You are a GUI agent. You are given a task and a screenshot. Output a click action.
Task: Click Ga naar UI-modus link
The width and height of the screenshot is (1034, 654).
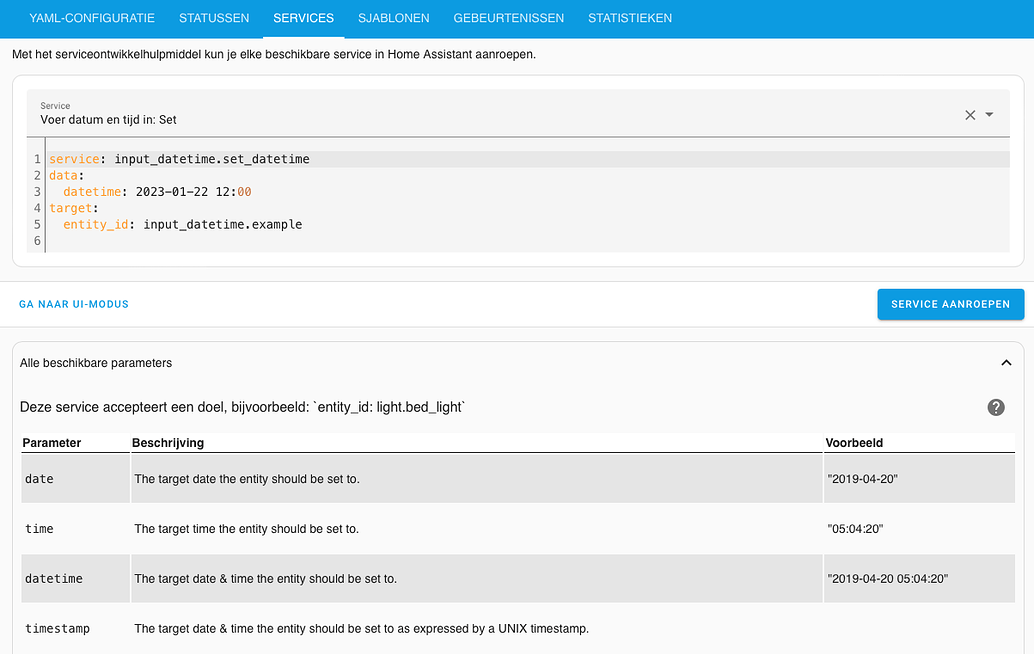[x=74, y=304]
